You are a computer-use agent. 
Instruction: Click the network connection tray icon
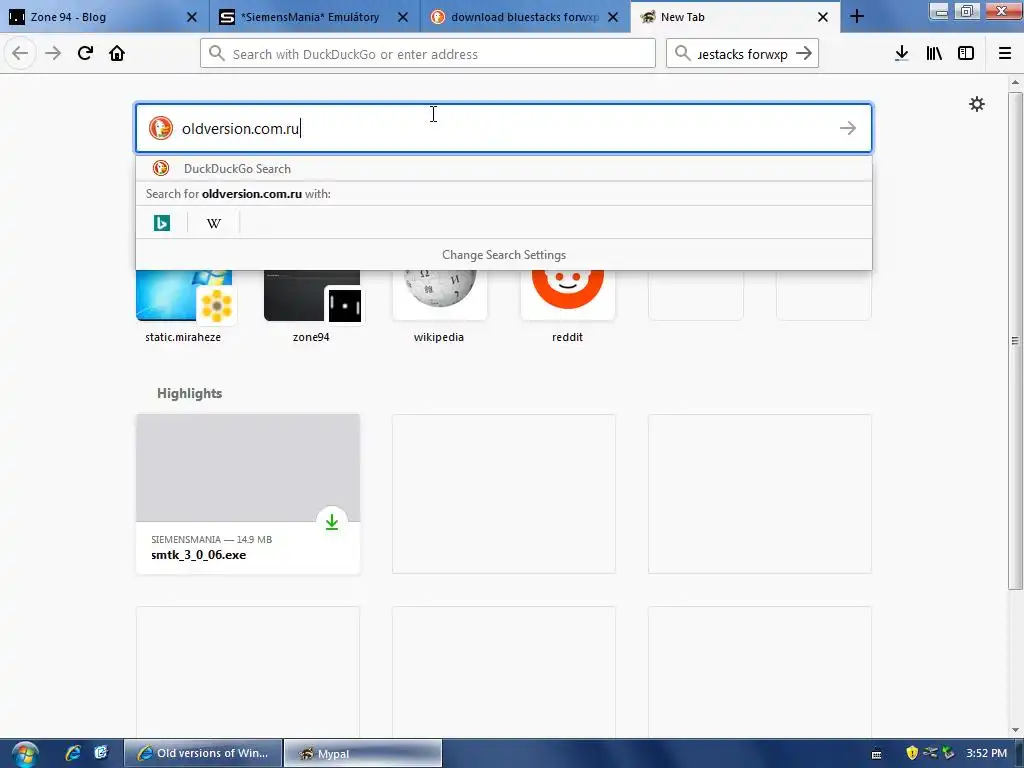coord(930,753)
